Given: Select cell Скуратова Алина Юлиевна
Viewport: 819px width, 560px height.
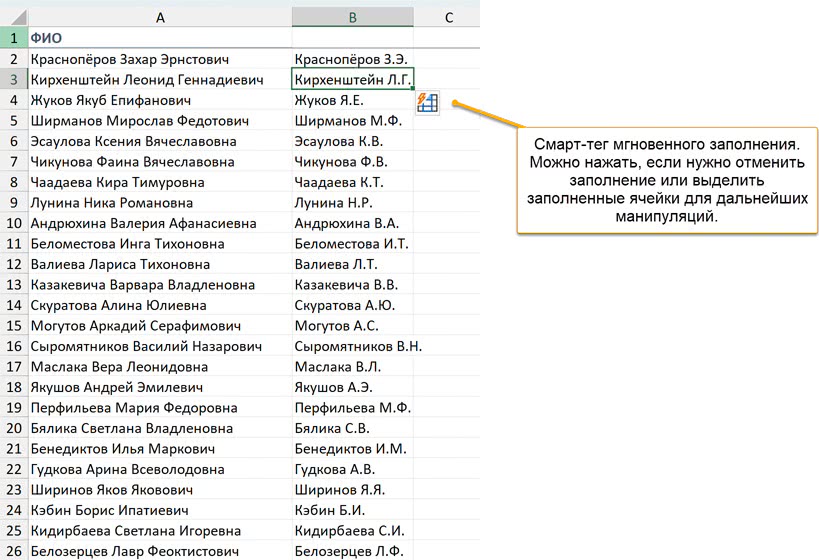Looking at the screenshot, I should tap(160, 305).
